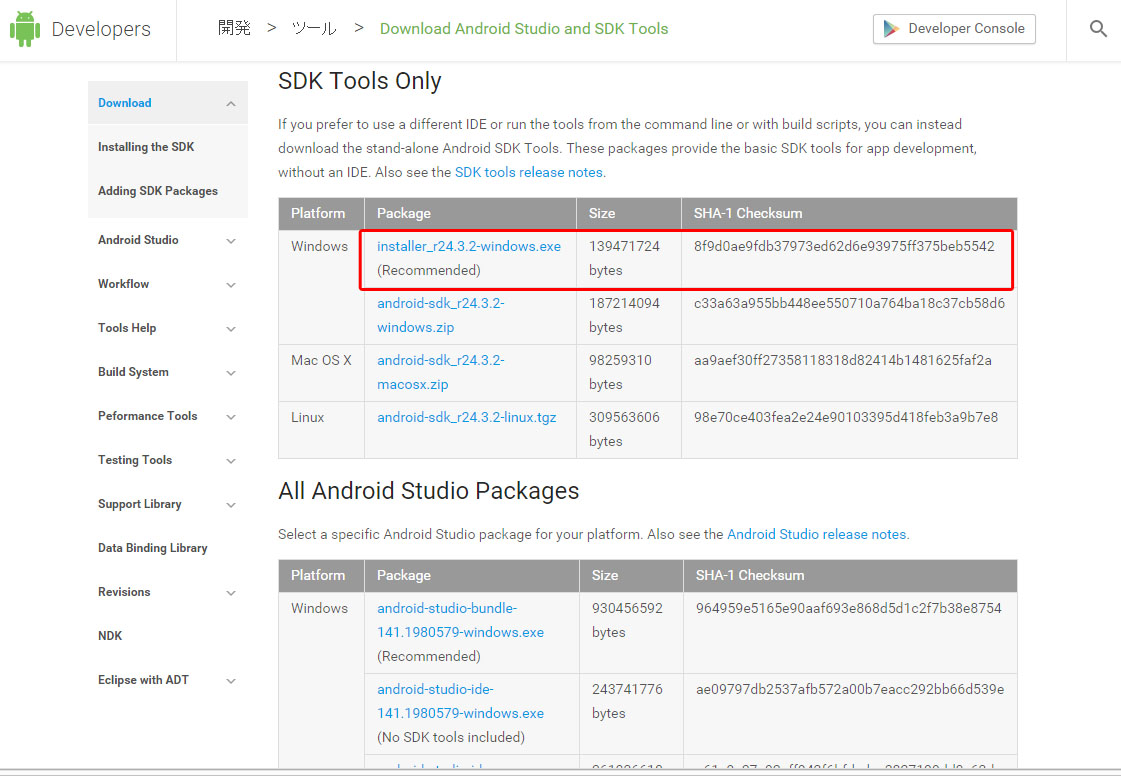Image resolution: width=1121 pixels, height=776 pixels.
Task: Click the Developer Console button
Action: pos(954,29)
